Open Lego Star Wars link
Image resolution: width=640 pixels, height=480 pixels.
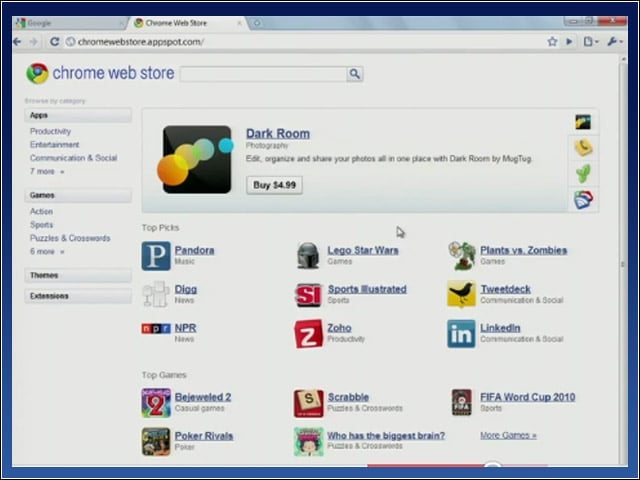363,250
